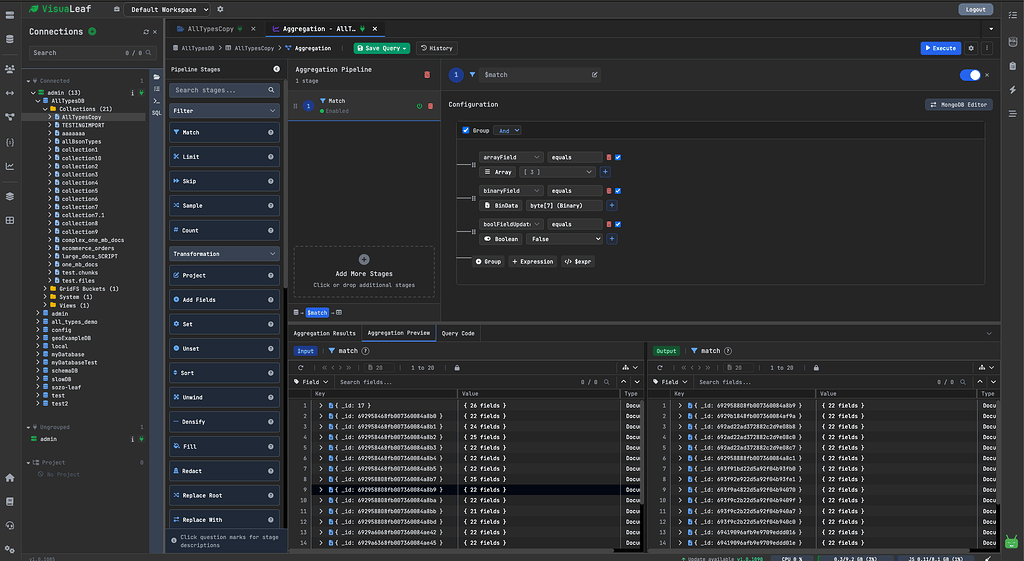
Task: Click AllTypesDB in the breadcrumb
Action: (x=198, y=48)
